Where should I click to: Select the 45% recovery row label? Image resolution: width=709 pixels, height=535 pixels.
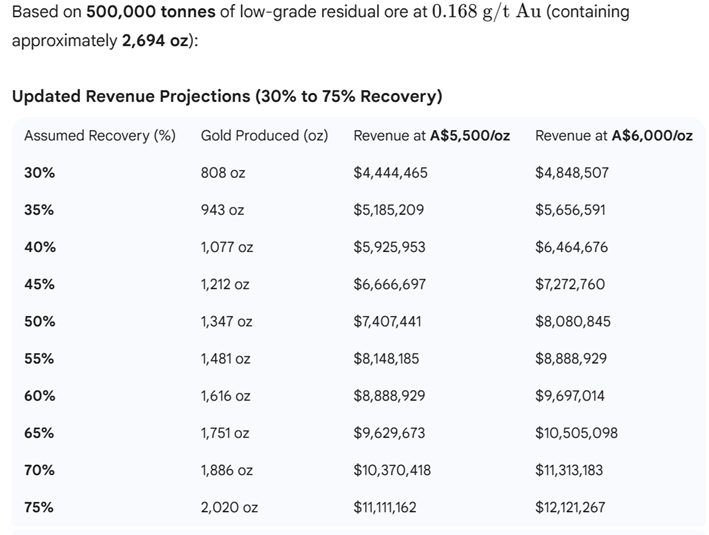pyautogui.click(x=40, y=284)
